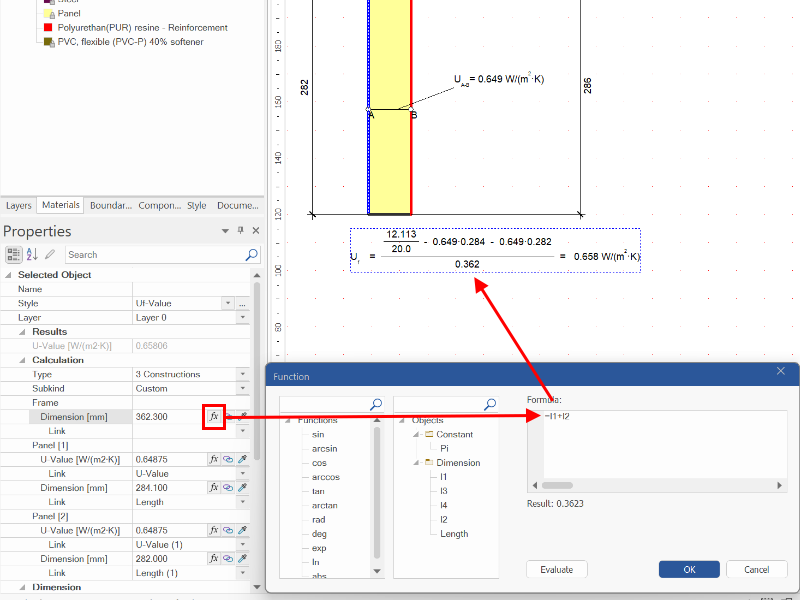800x600 pixels.
Task: Close the Properties panel
Action: tap(256, 231)
